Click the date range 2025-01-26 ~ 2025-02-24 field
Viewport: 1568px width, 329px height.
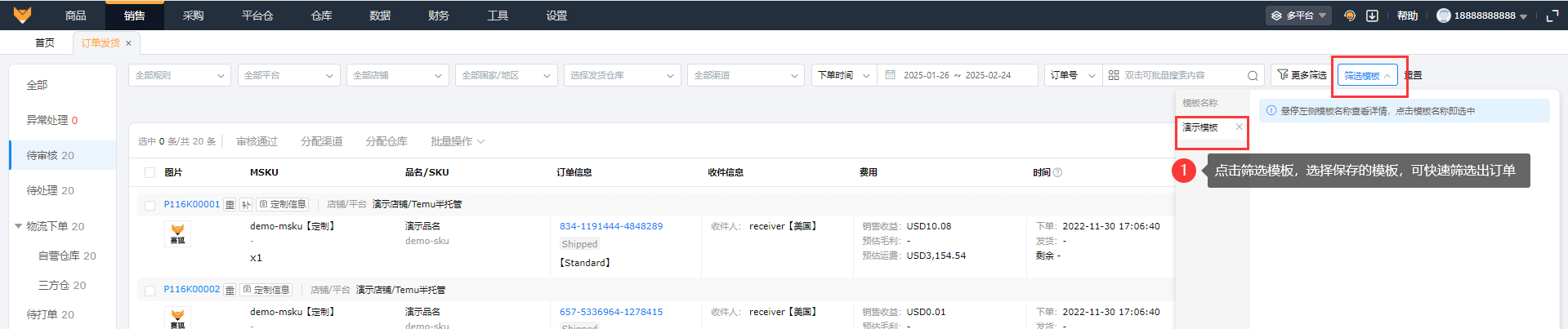(x=957, y=75)
